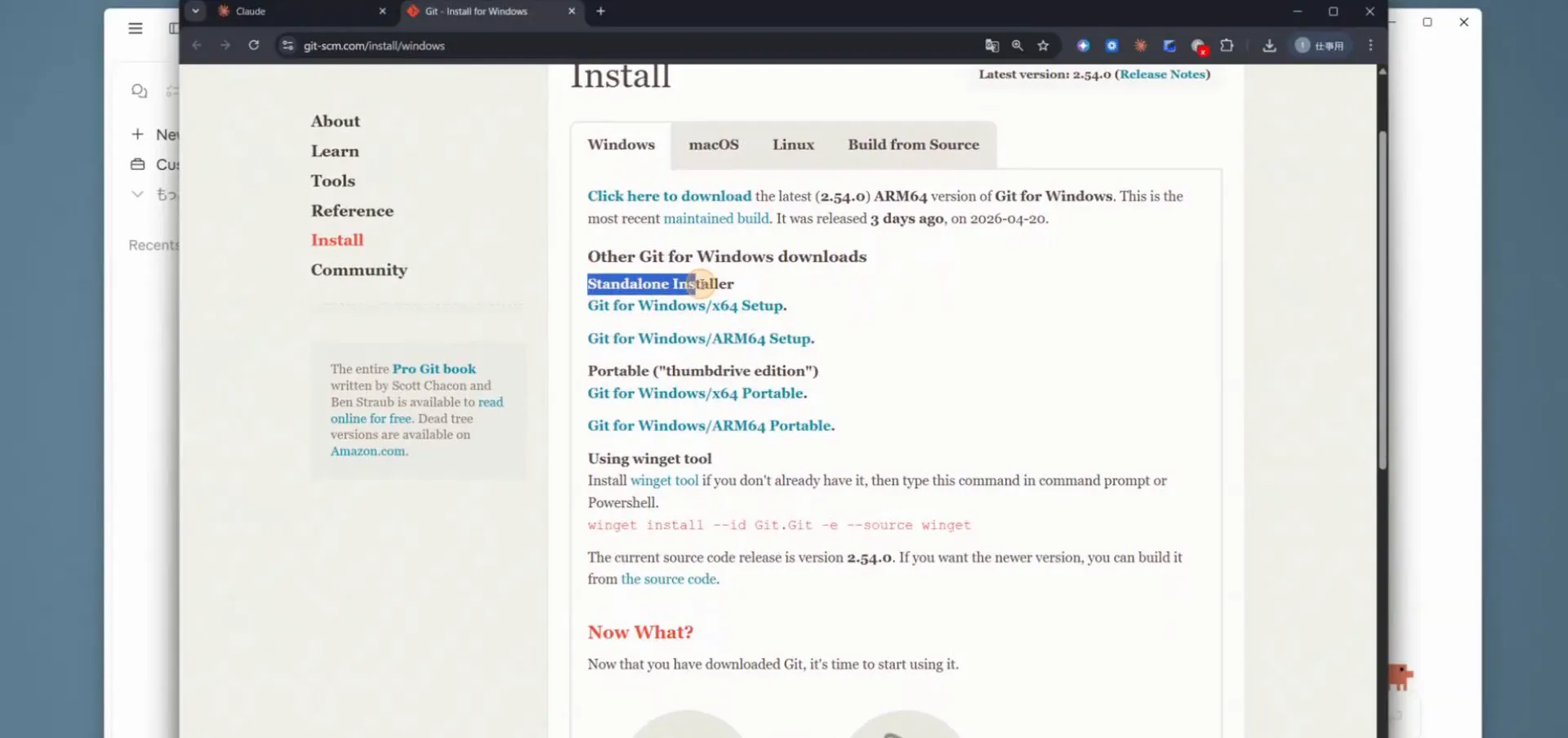Open a new browser tab

[601, 11]
